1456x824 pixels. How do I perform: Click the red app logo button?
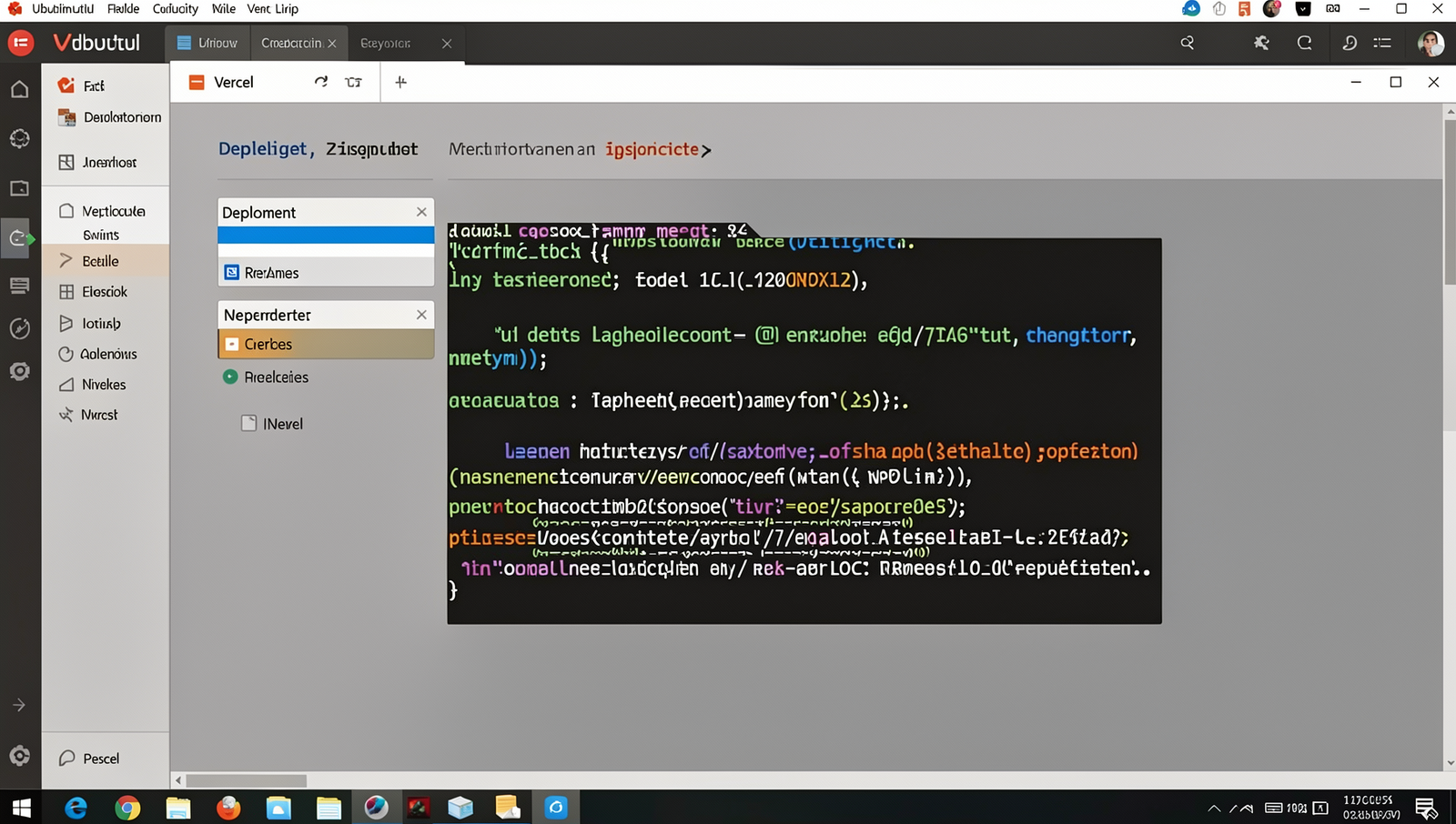click(20, 43)
